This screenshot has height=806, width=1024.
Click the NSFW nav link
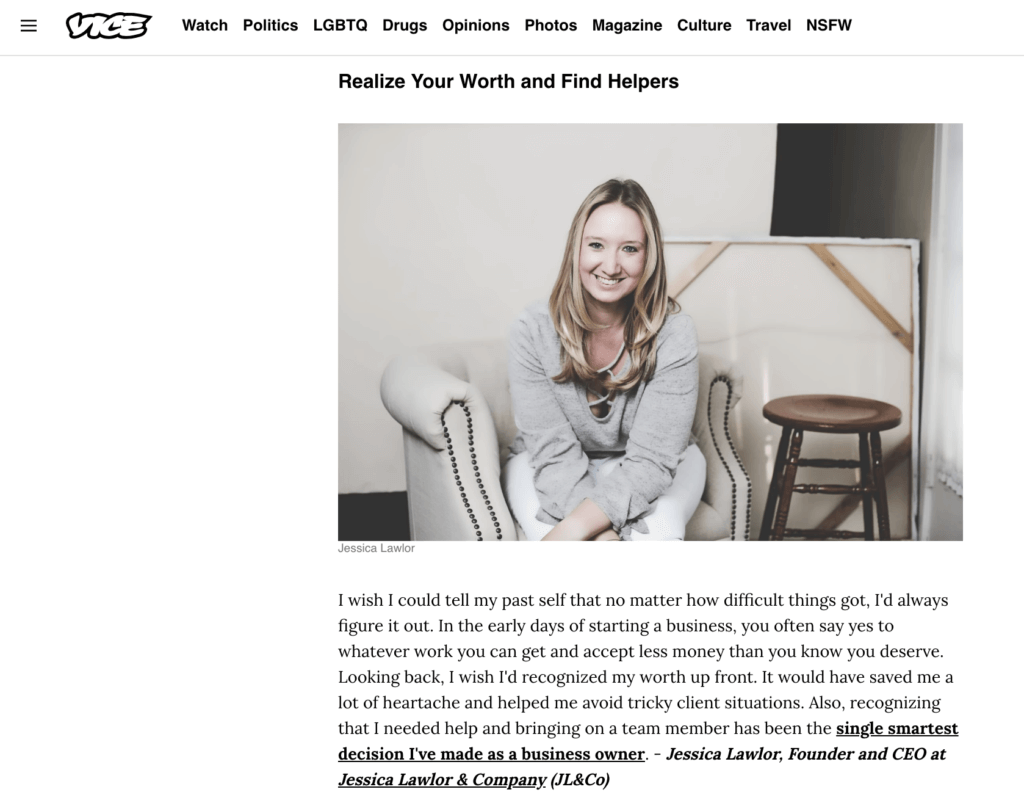tap(829, 25)
